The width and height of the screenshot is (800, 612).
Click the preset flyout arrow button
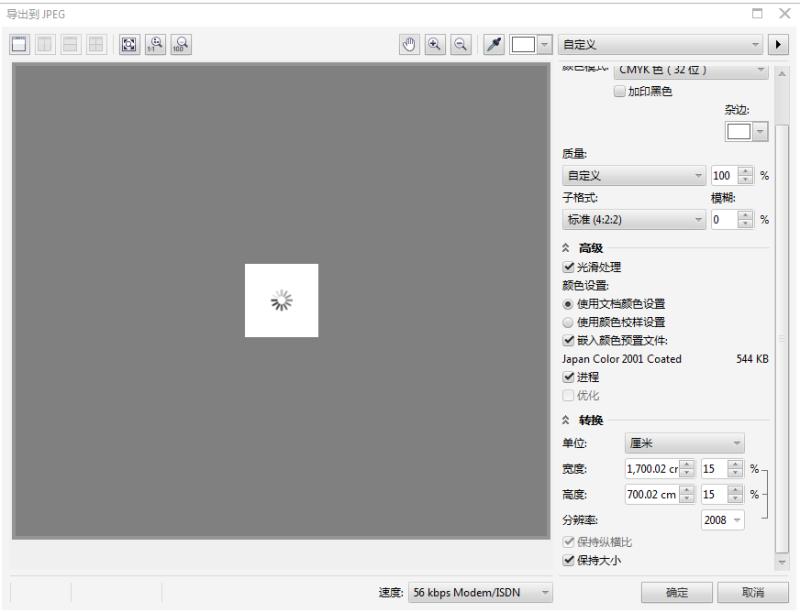click(x=778, y=44)
